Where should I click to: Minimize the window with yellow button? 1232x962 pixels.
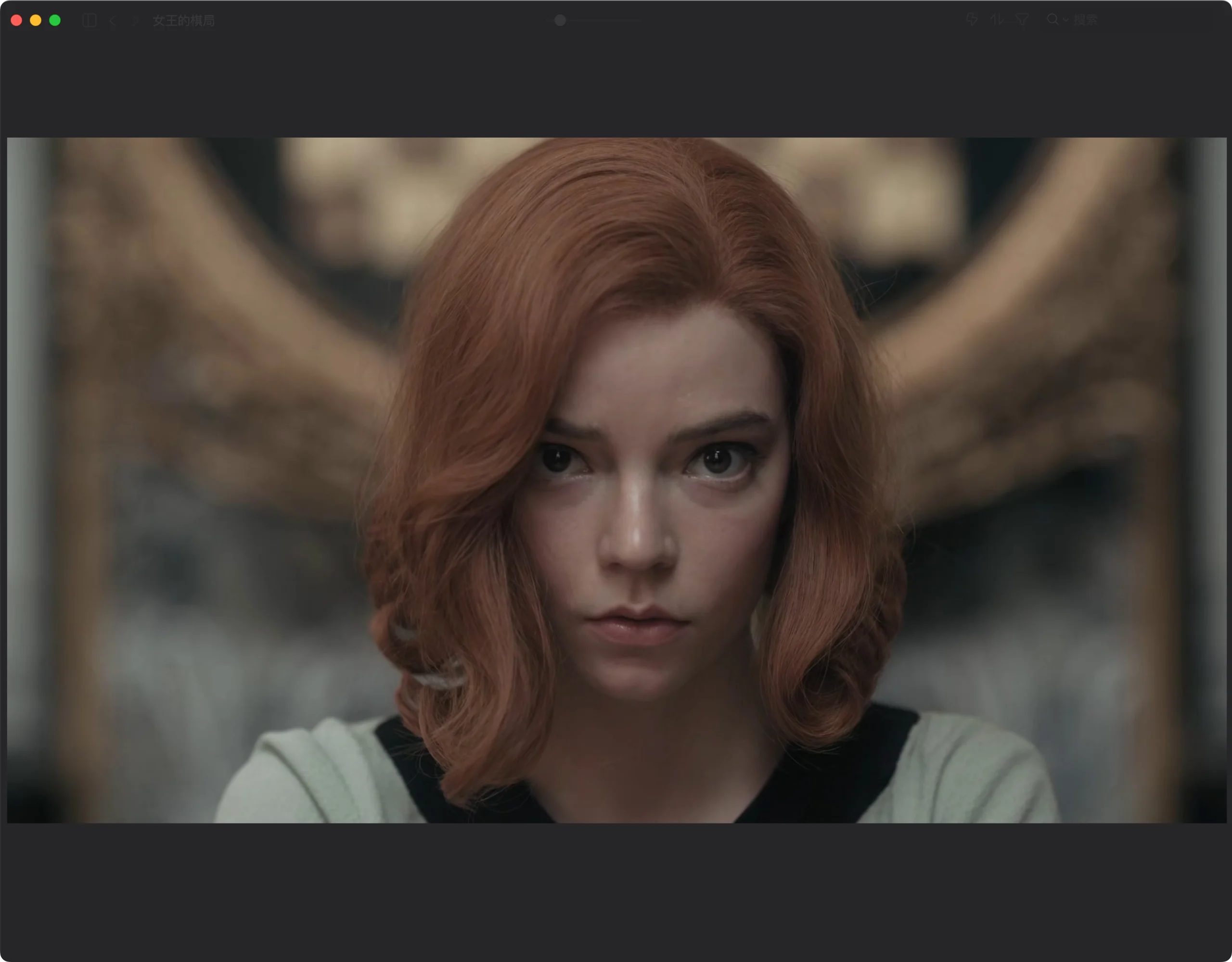(x=36, y=20)
